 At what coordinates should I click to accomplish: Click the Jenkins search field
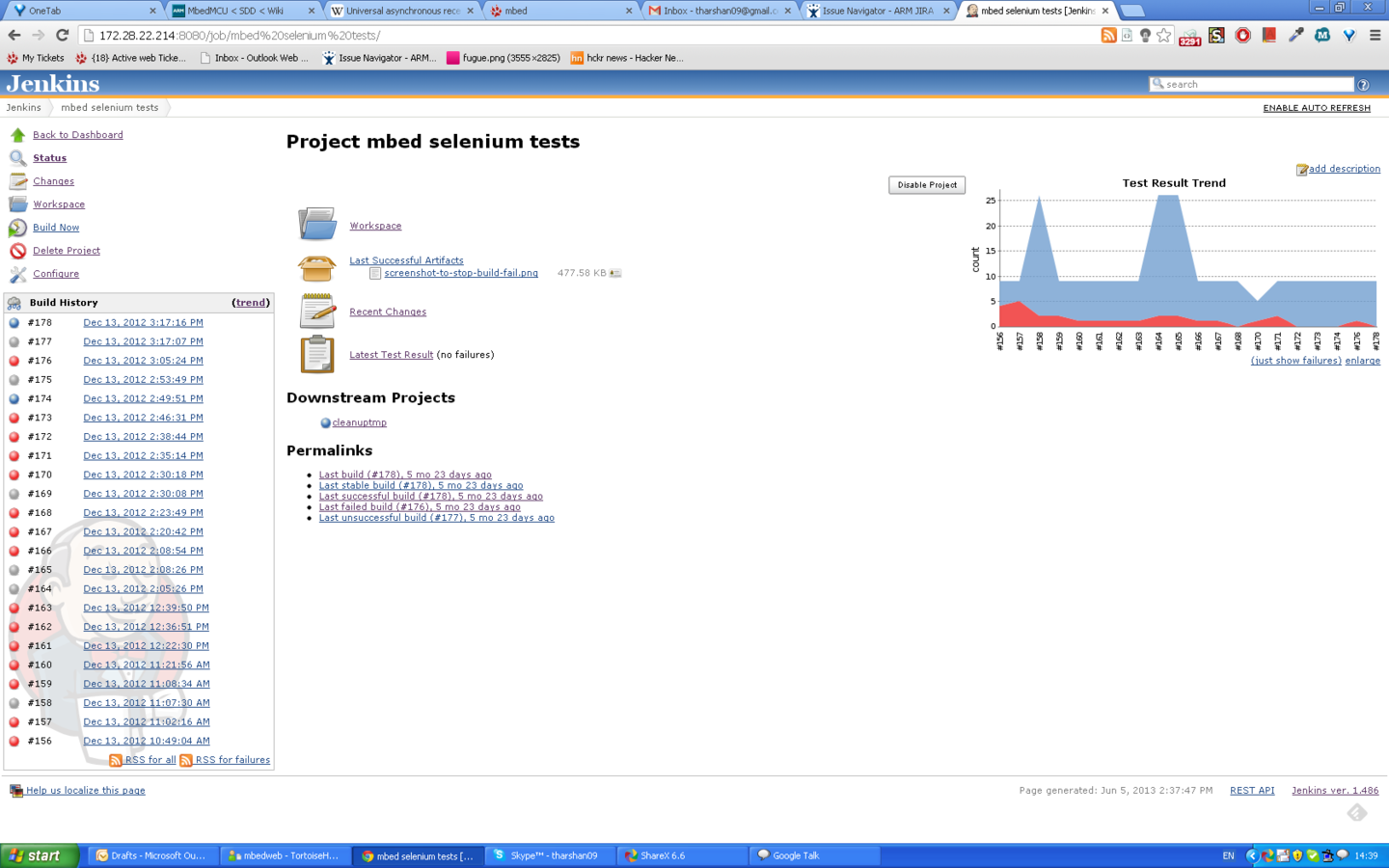tap(1252, 85)
